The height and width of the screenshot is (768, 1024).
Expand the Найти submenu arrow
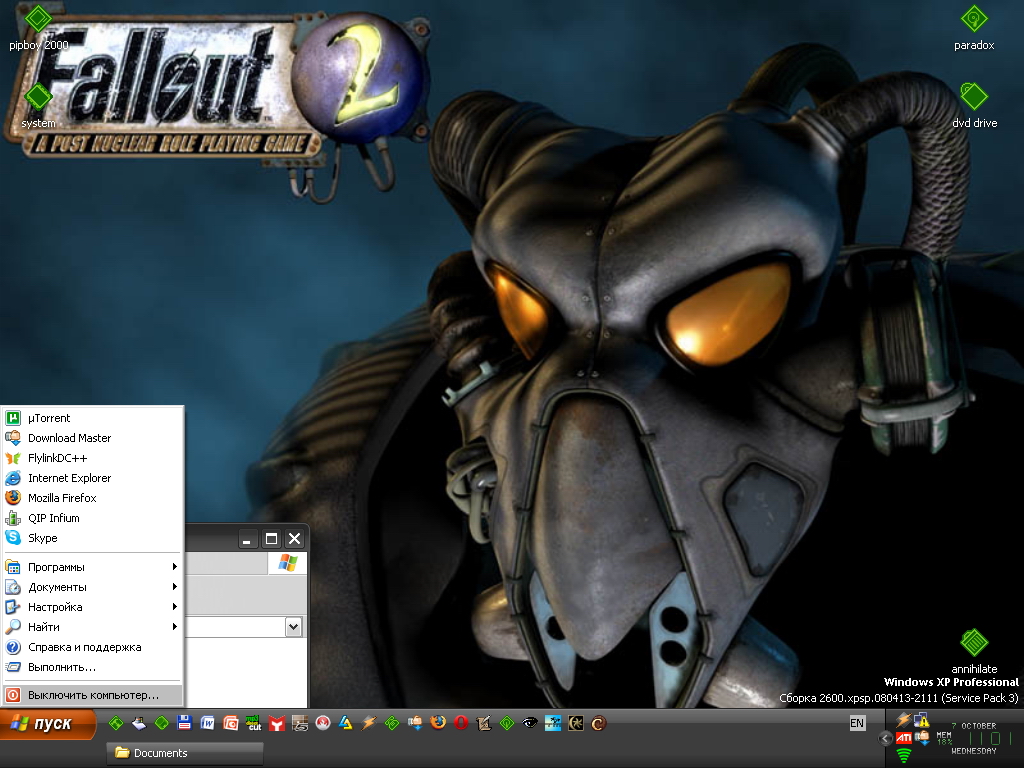(x=174, y=627)
